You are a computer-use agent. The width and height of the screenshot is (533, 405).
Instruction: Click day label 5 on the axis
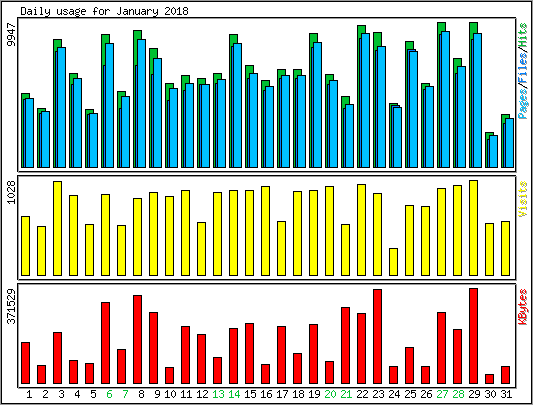coord(93,394)
